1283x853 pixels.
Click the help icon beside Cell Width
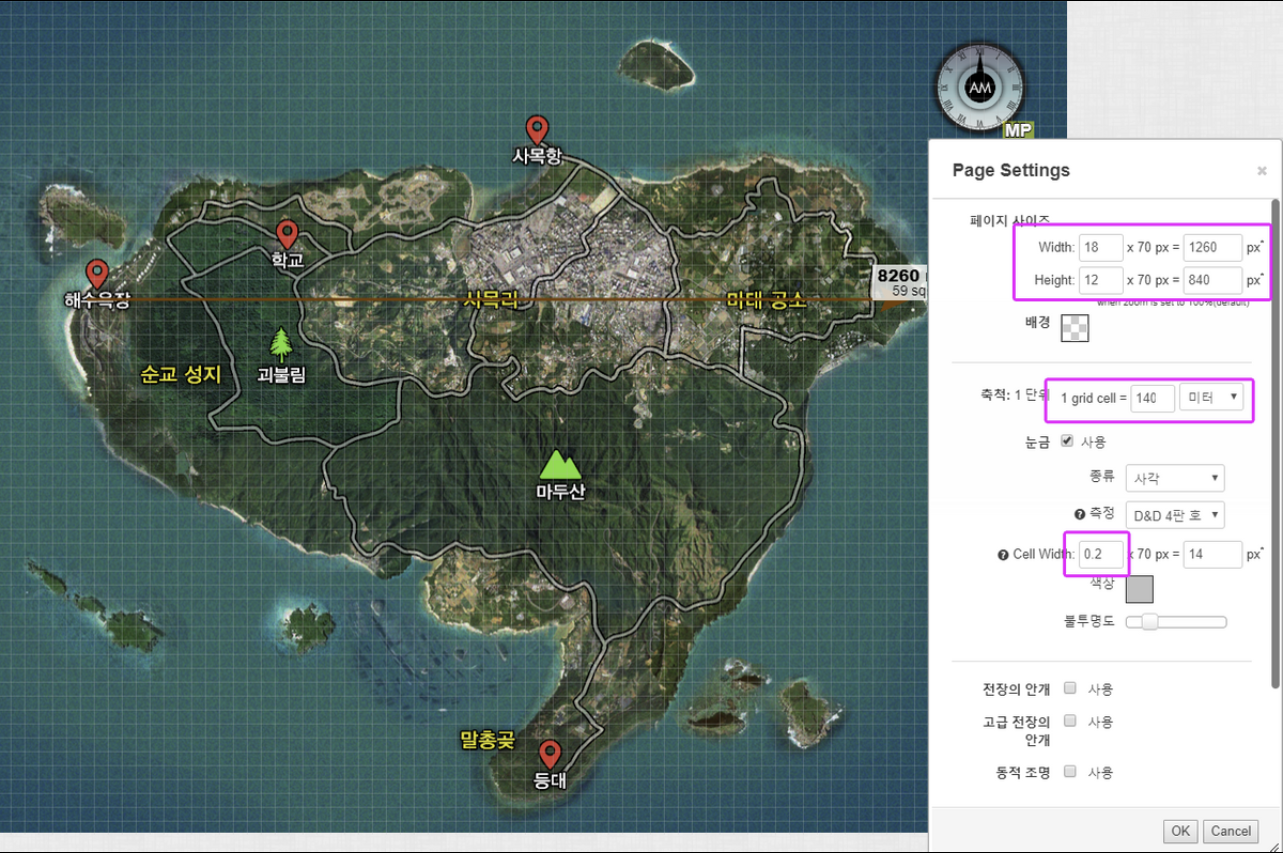1003,555
